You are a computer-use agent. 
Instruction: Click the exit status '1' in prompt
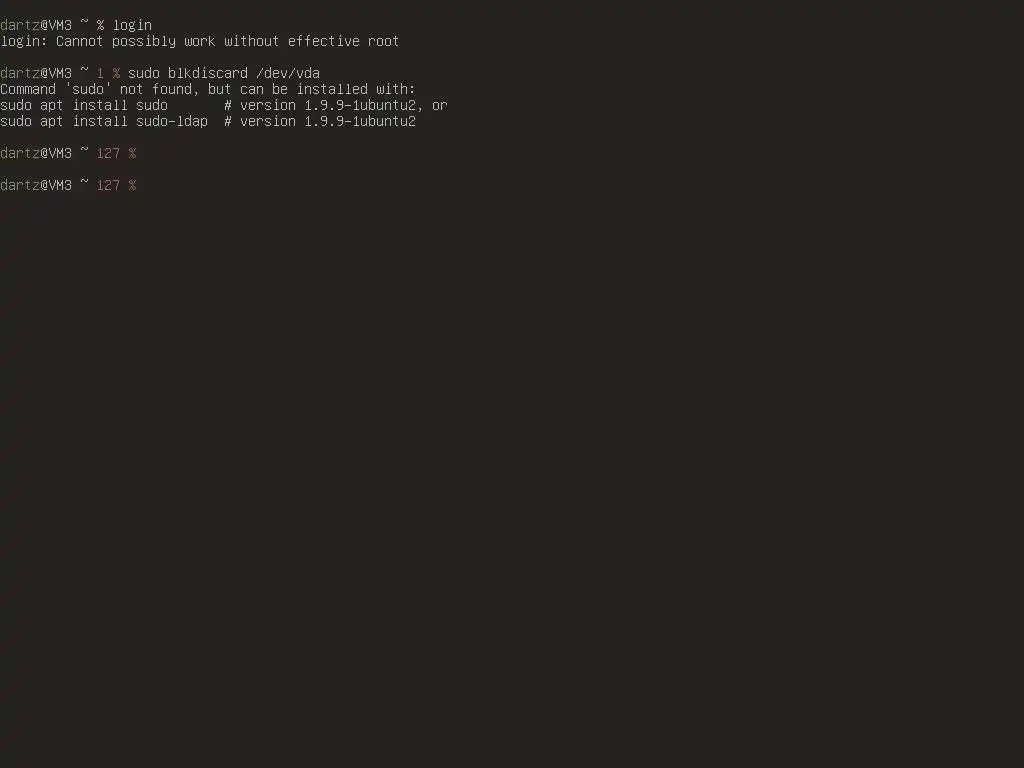tap(100, 73)
